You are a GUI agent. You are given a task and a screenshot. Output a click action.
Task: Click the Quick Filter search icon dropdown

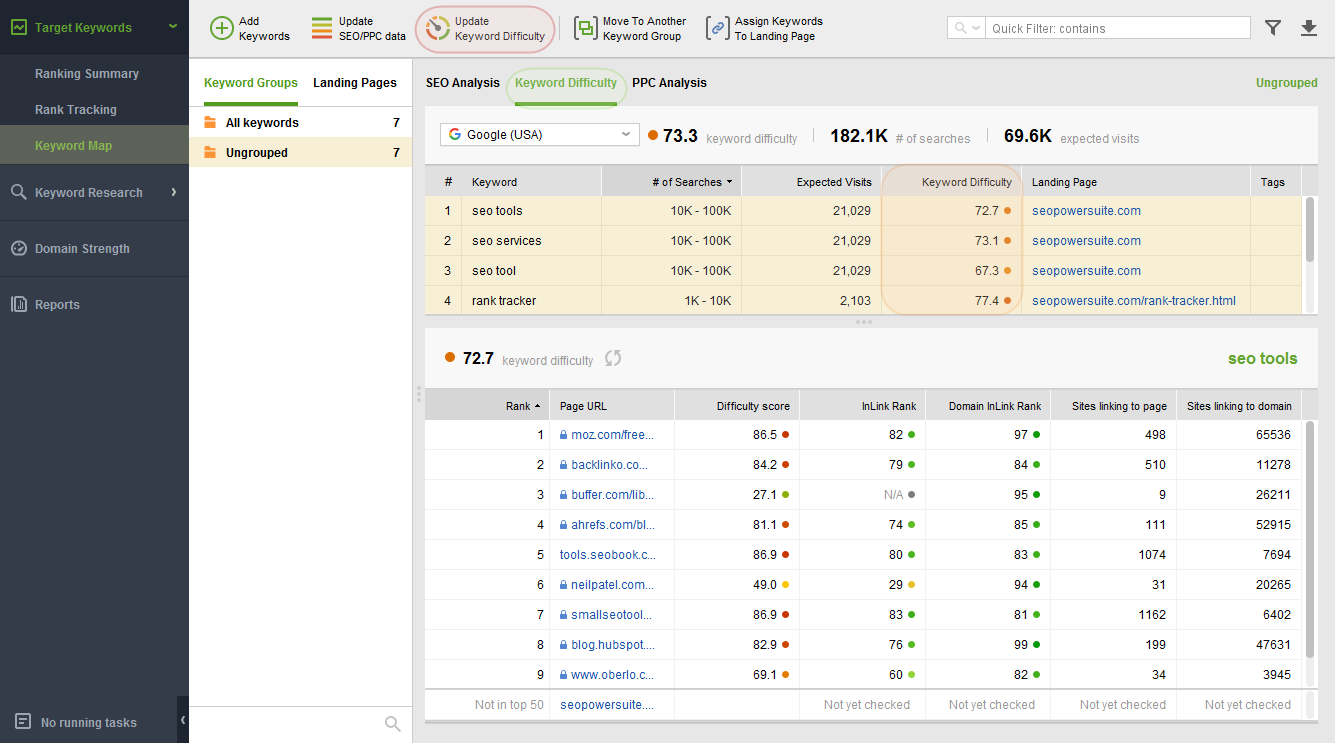coord(966,28)
